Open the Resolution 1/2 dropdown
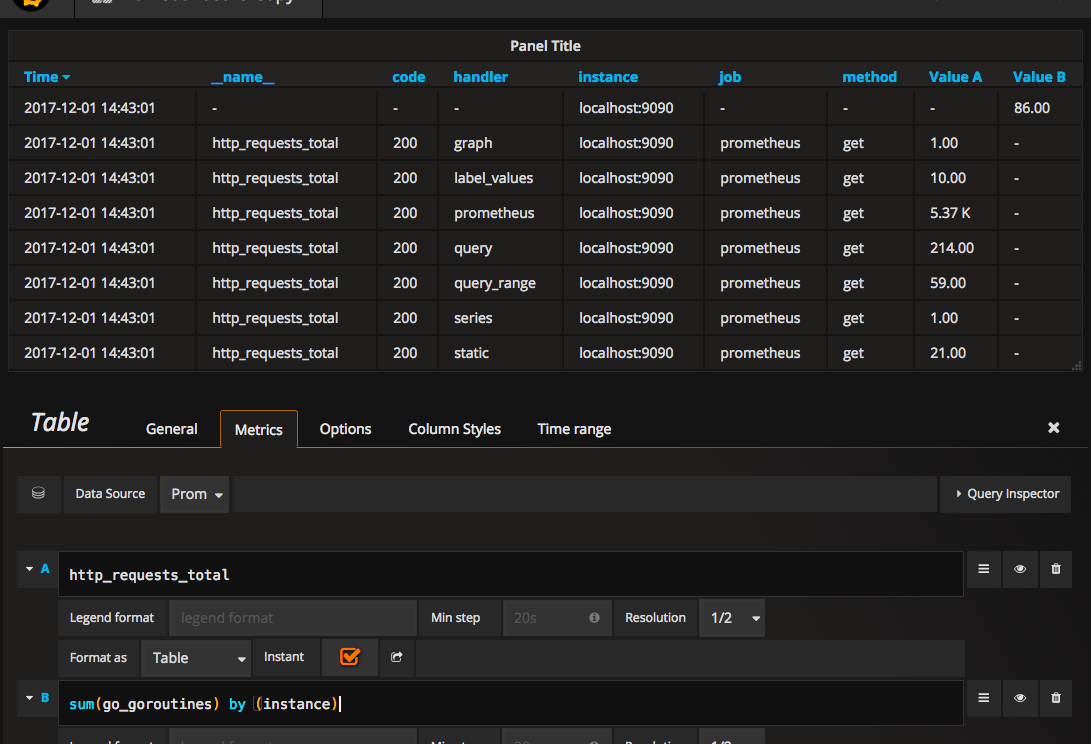The width and height of the screenshot is (1091, 744). click(732, 618)
